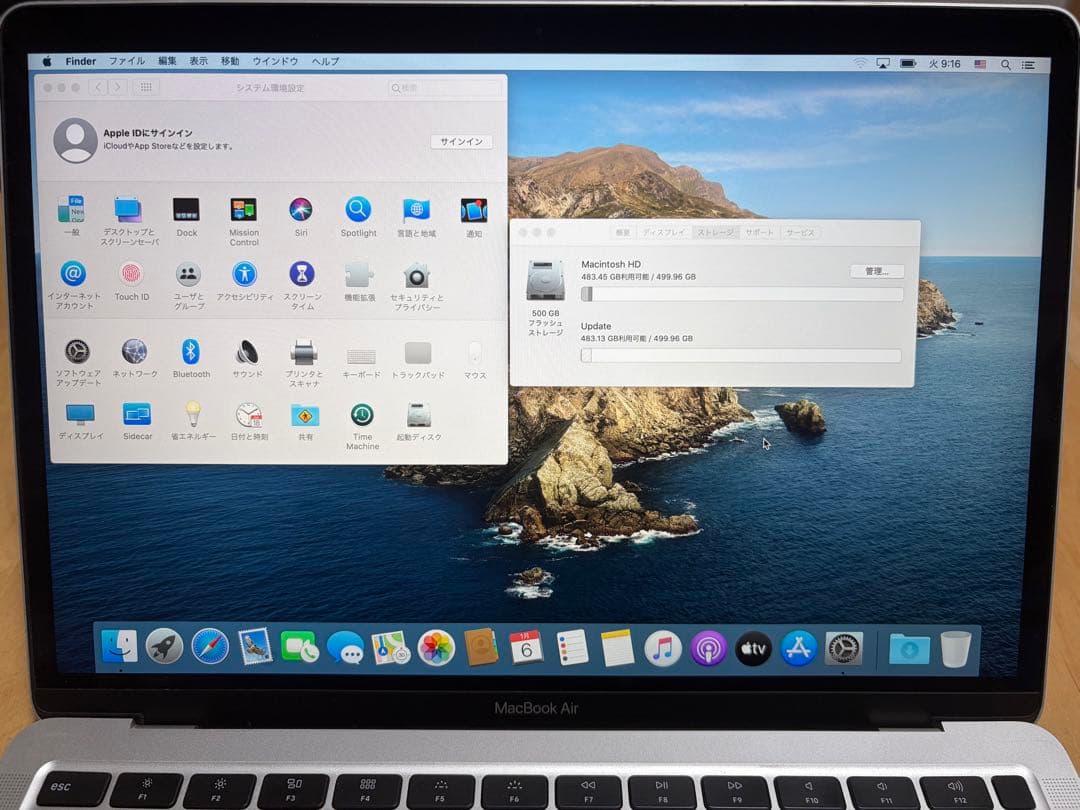Switch to the サポート tab
1080x810 pixels.
[759, 232]
